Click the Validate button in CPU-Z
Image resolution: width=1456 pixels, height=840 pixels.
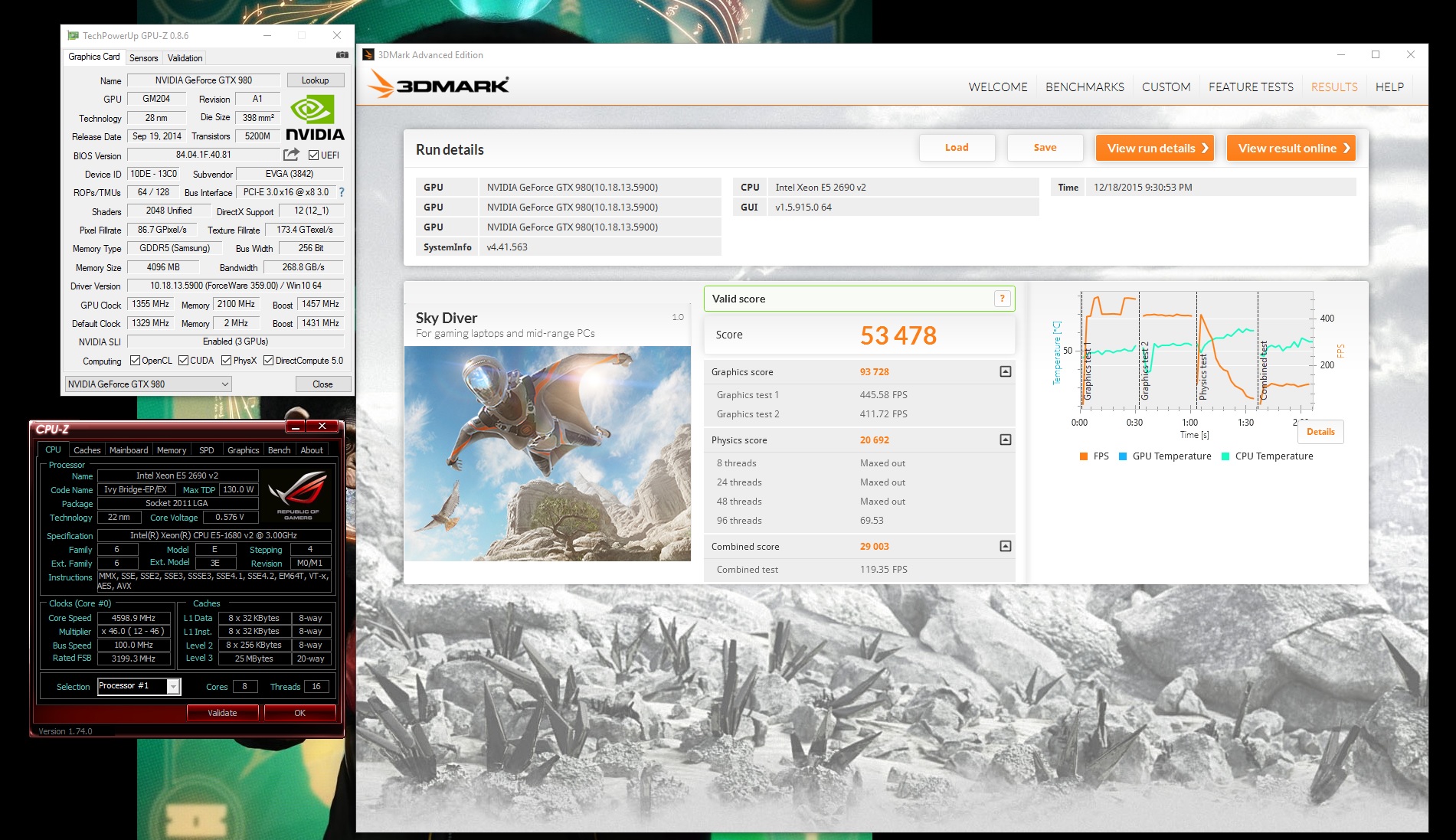(222, 713)
